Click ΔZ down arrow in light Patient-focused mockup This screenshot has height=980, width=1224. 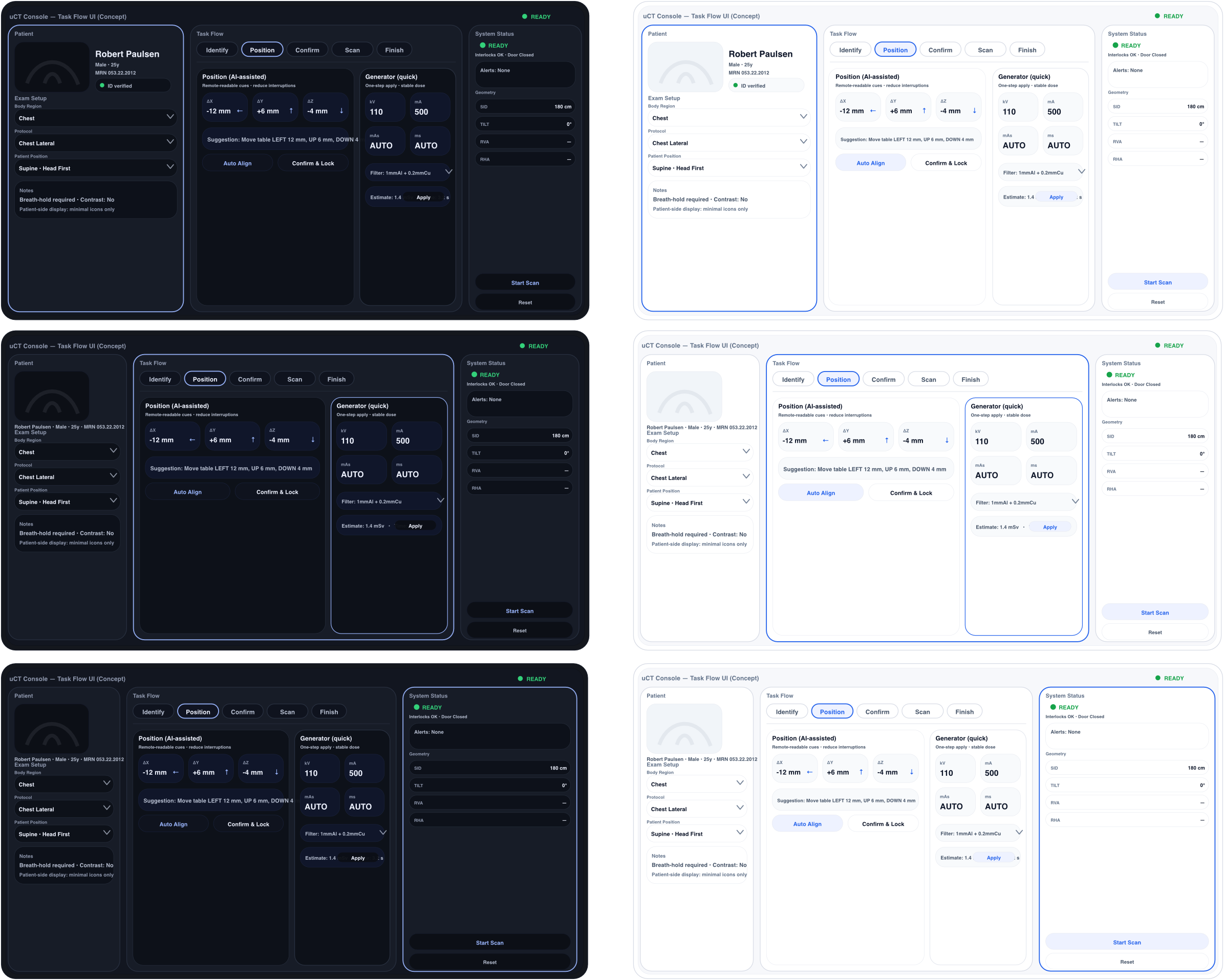pyautogui.click(x=975, y=111)
